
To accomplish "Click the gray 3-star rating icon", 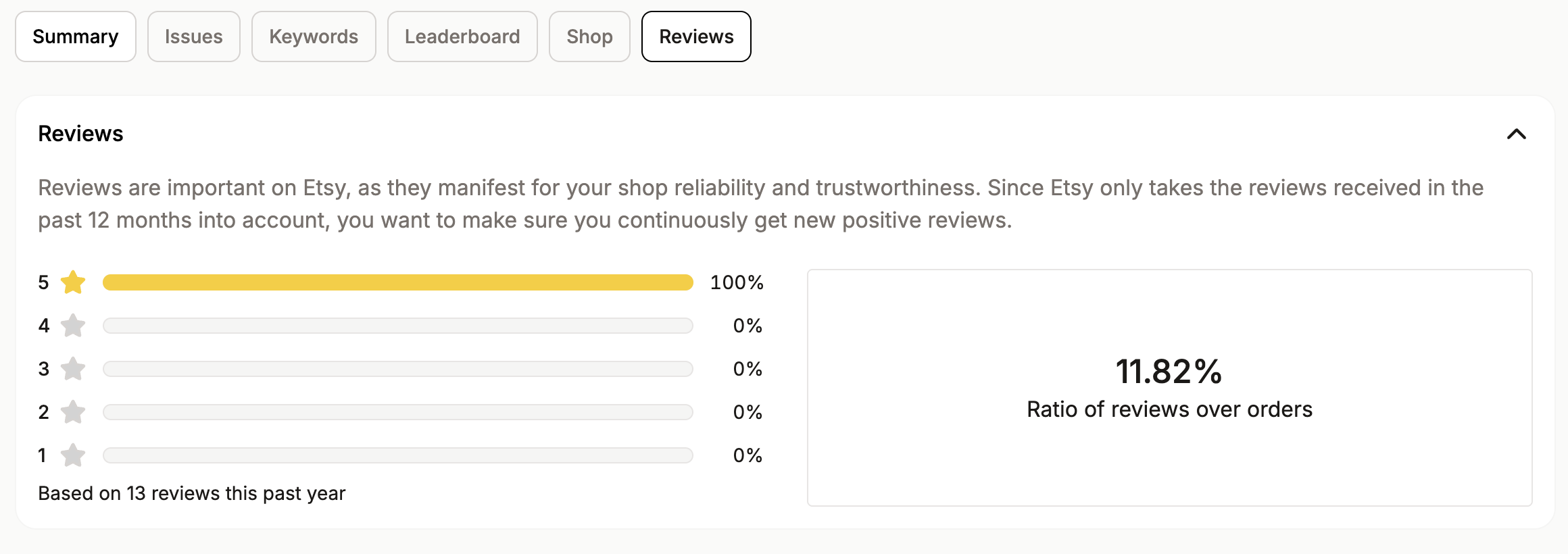I will click(73, 369).
